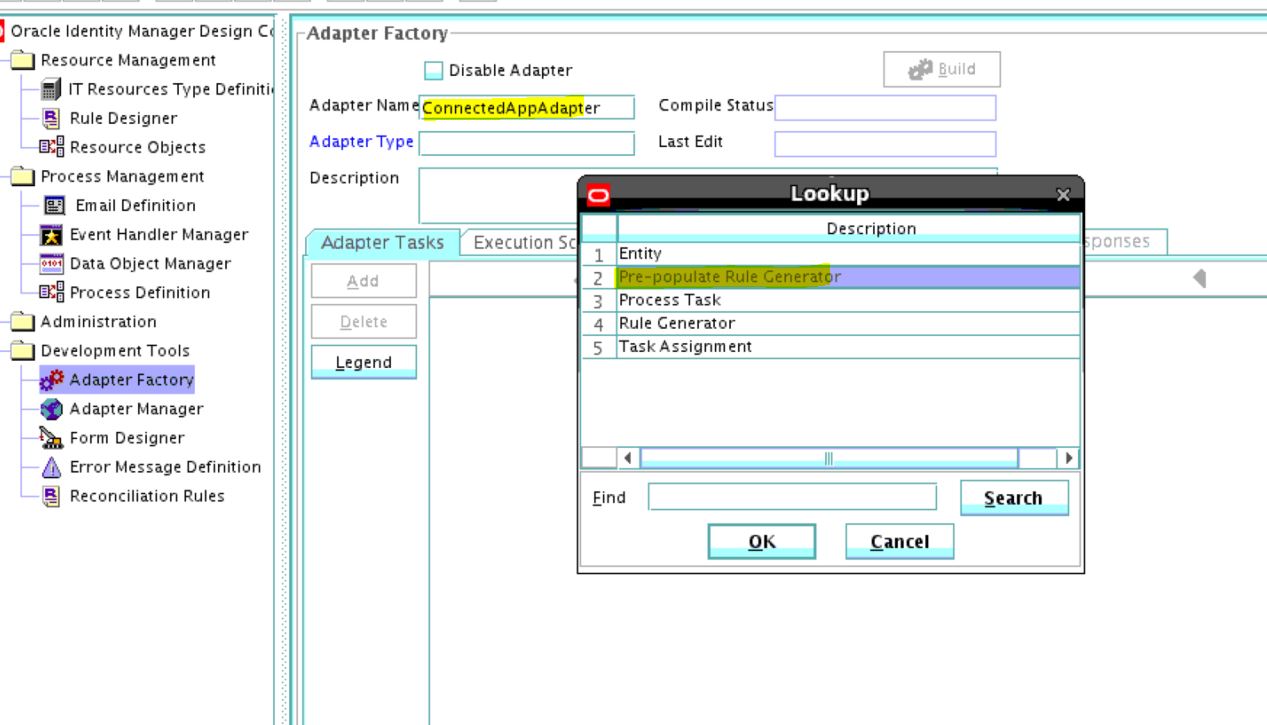
Task: Select Email Definition tree node
Action: click(135, 205)
